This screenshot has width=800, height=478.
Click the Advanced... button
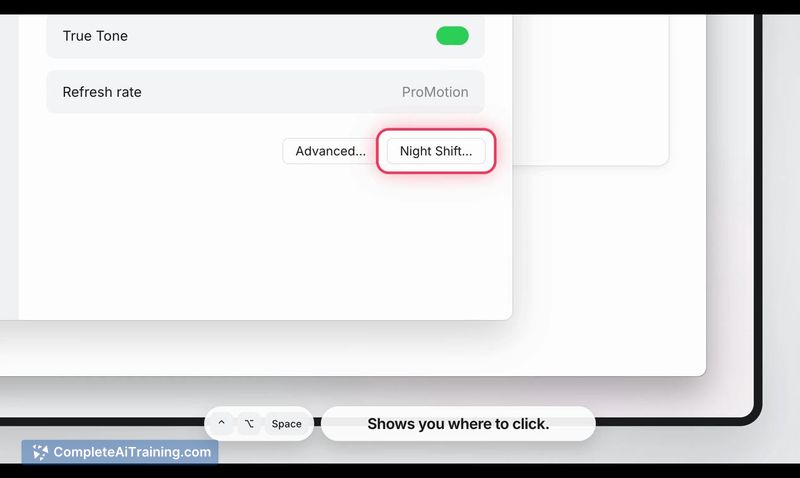[x=330, y=151]
